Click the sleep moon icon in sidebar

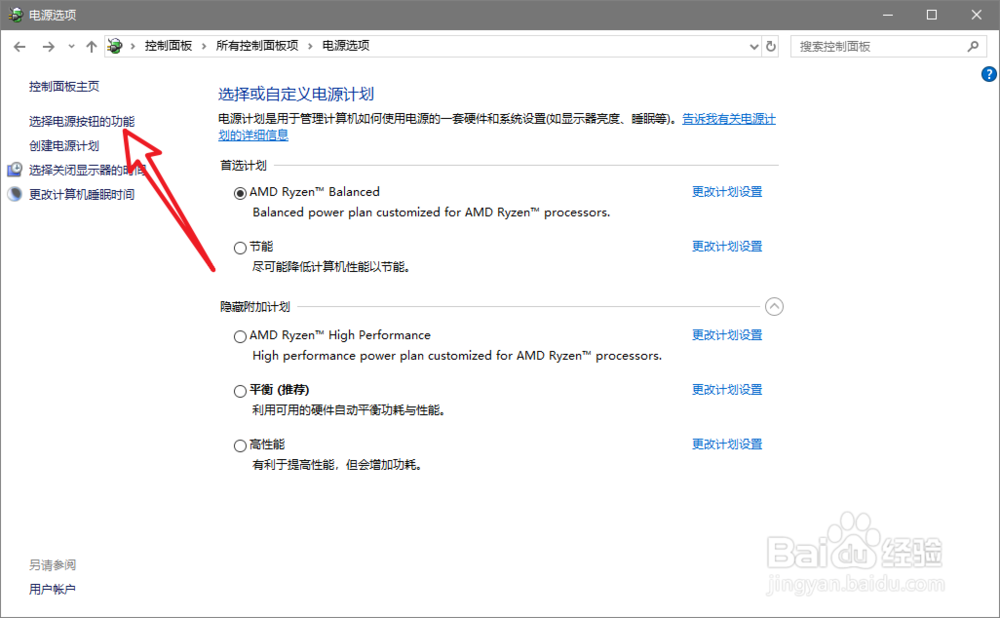point(15,194)
